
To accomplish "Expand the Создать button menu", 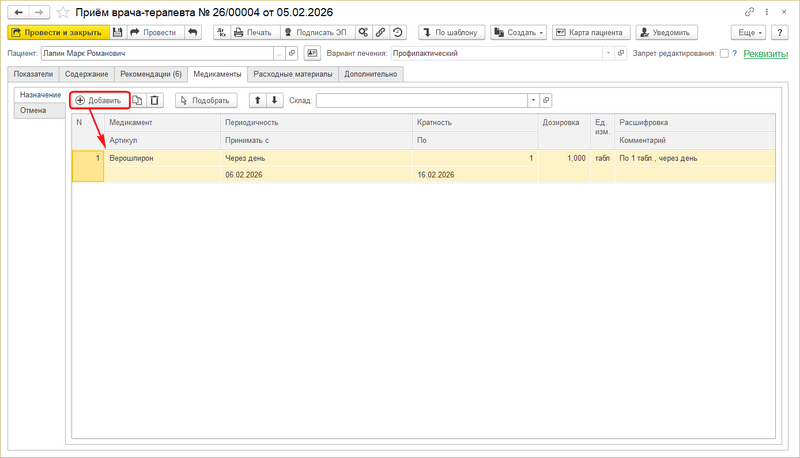I will [x=518, y=32].
